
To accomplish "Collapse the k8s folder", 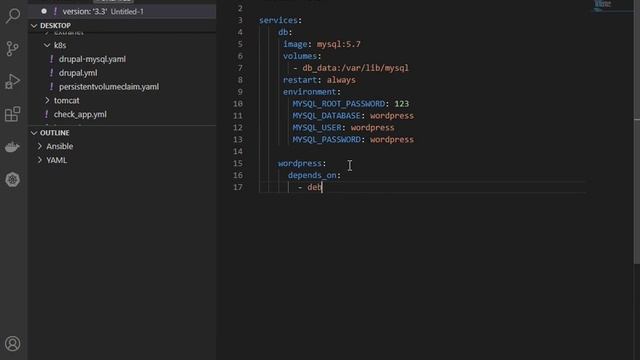I will pyautogui.click(x=47, y=45).
